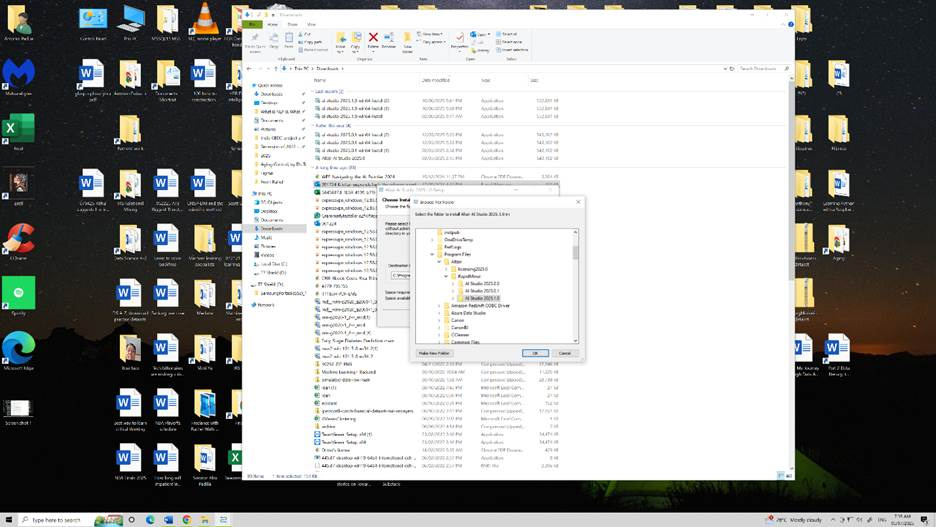
Task: Select This PC in navigation pane
Action: (x=262, y=193)
